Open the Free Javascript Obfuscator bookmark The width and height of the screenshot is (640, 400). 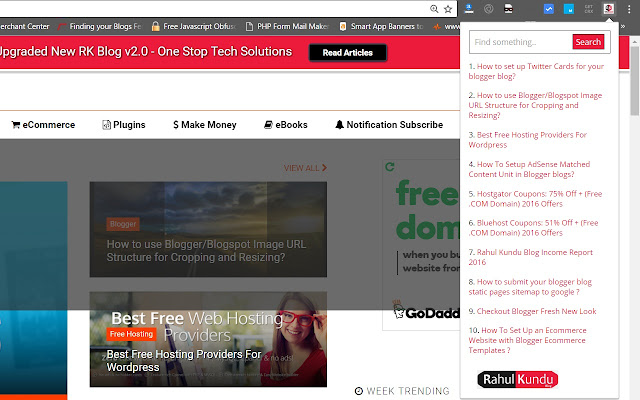[193, 27]
